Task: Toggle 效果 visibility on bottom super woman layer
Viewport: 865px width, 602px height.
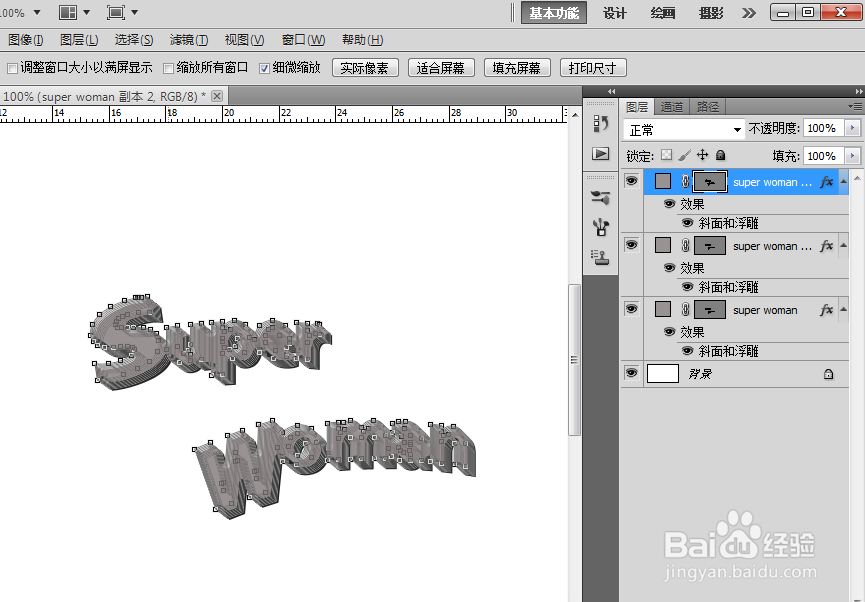Action: [x=670, y=332]
